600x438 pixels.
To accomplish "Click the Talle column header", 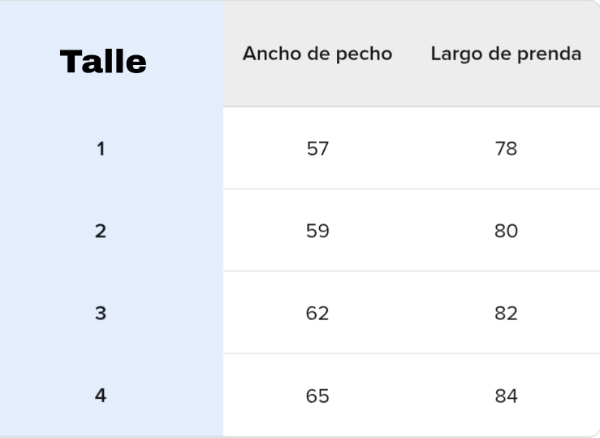I will 103,62.
